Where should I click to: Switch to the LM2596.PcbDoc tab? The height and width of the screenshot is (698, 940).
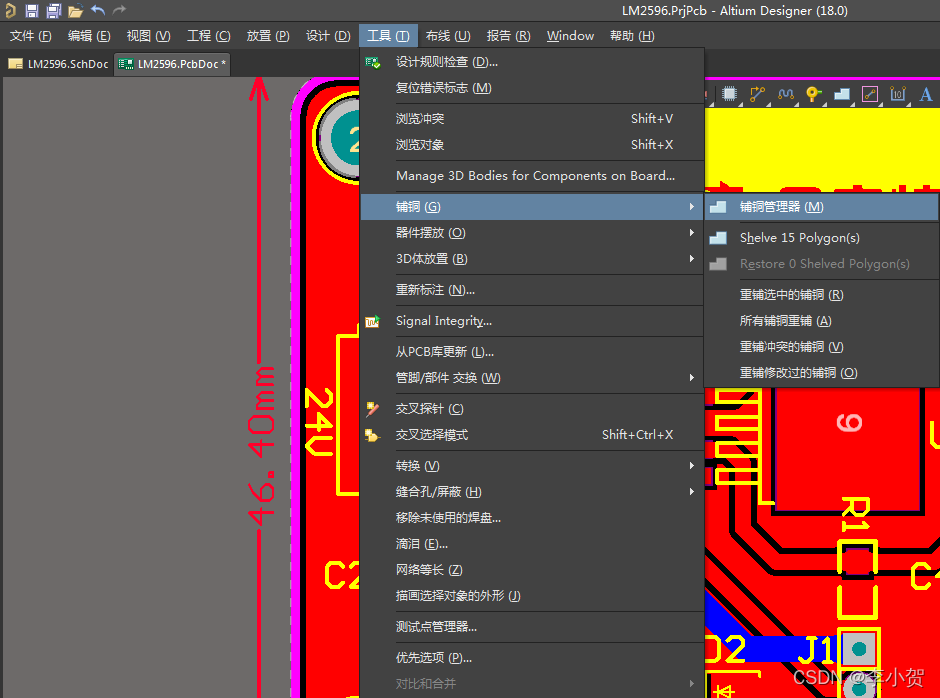pos(172,64)
